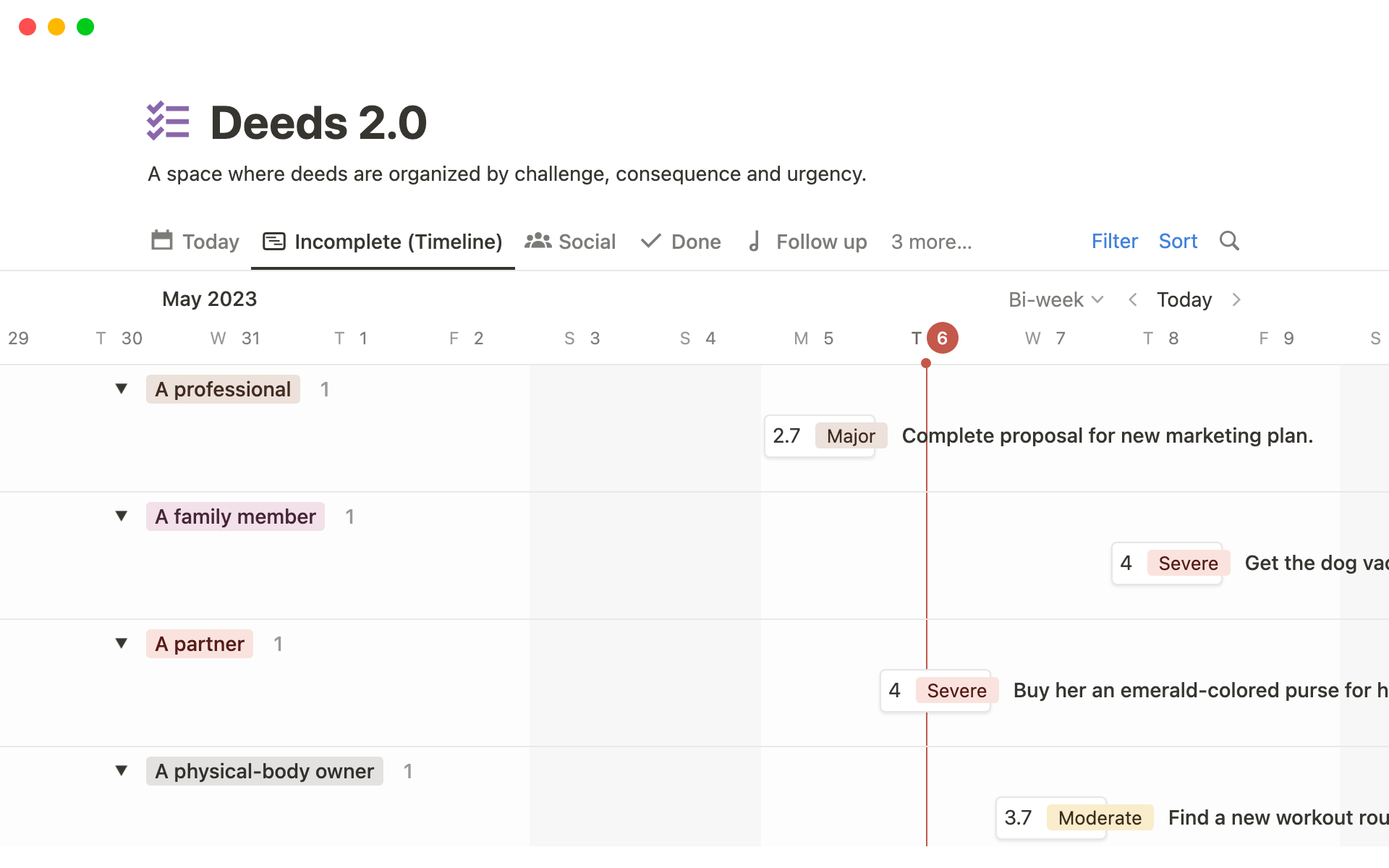Go to next timeline period arrow
Image resolution: width=1389 pixels, height=868 pixels.
tap(1236, 299)
